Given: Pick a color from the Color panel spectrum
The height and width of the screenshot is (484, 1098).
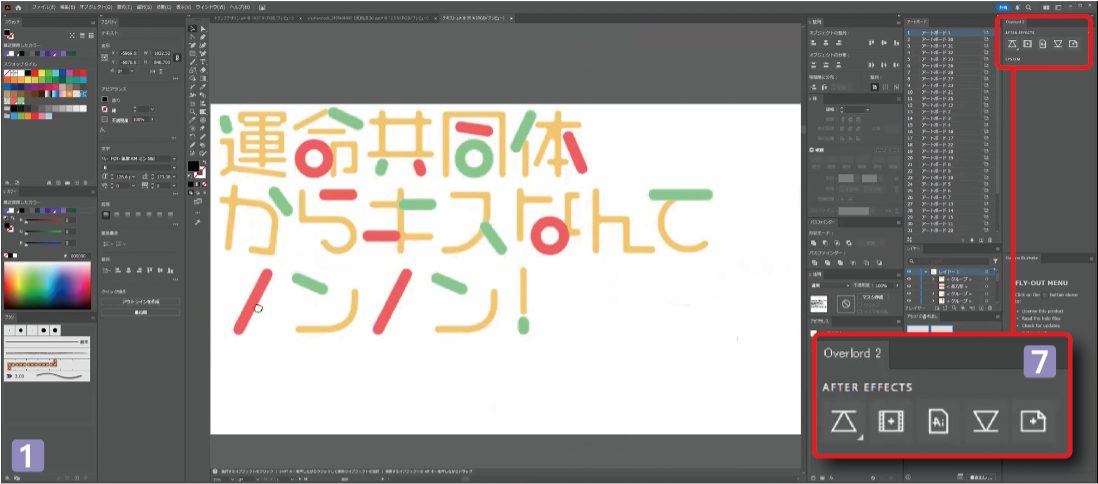Looking at the screenshot, I should tap(47, 285).
